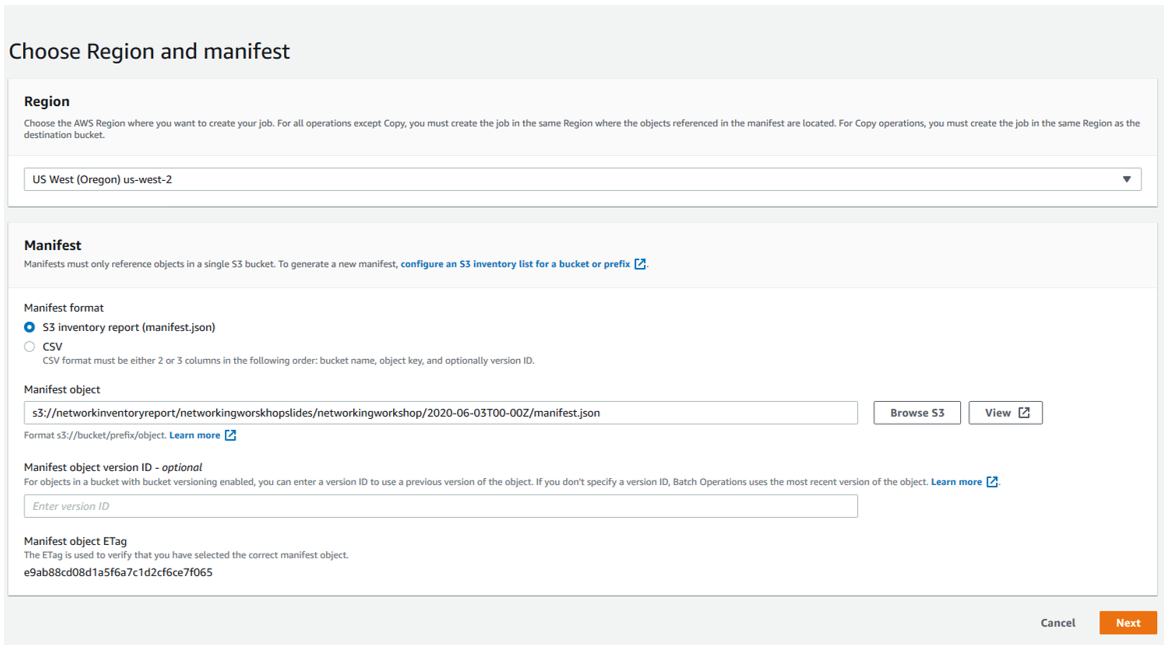This screenshot has height=648, width=1171.
Task: Click the external link icon next to manifest format Learn more
Action: point(229,435)
